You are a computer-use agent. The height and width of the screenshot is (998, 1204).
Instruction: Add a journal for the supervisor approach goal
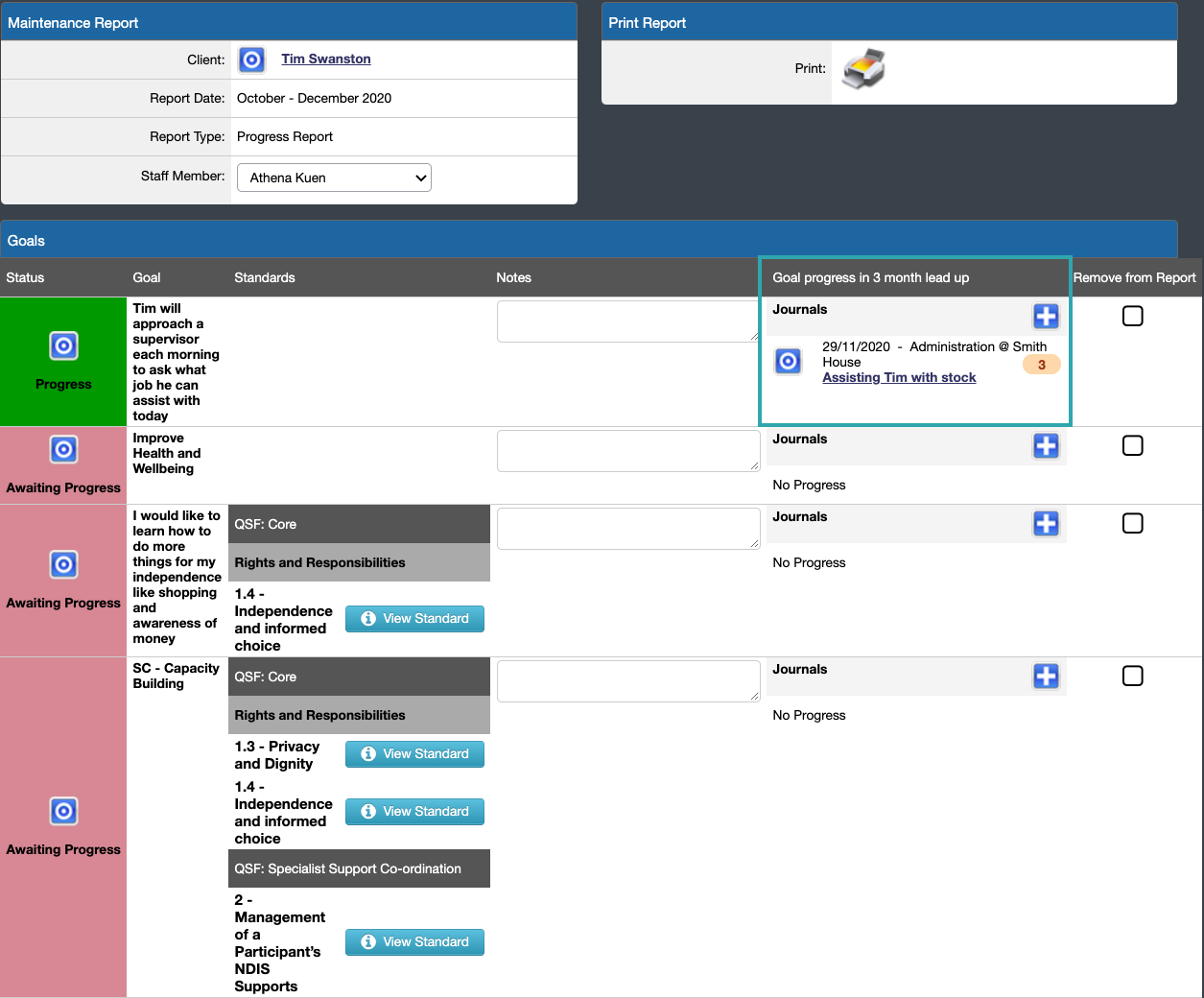1046,316
